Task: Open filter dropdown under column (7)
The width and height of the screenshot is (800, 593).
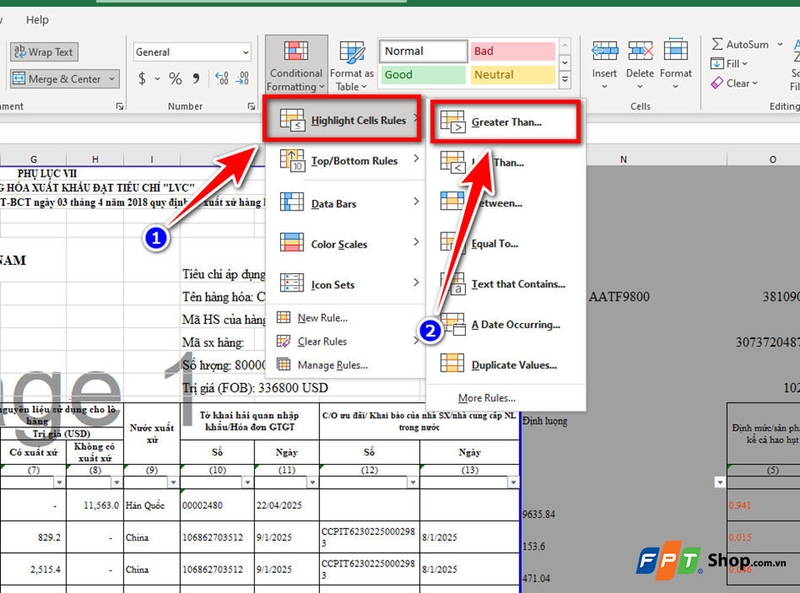Action: coord(59,482)
